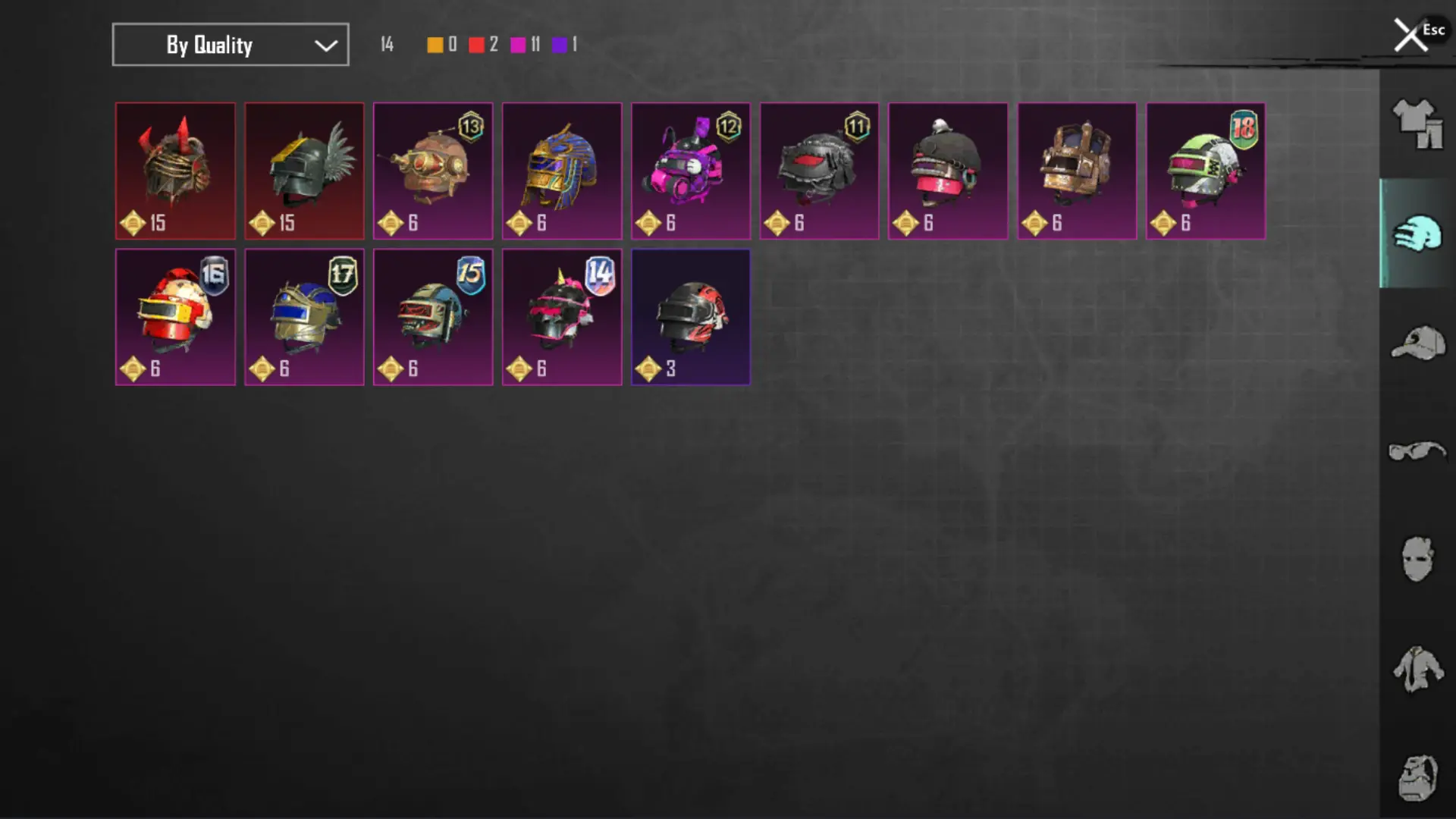Select the pink quality filter swatch

[x=518, y=45]
